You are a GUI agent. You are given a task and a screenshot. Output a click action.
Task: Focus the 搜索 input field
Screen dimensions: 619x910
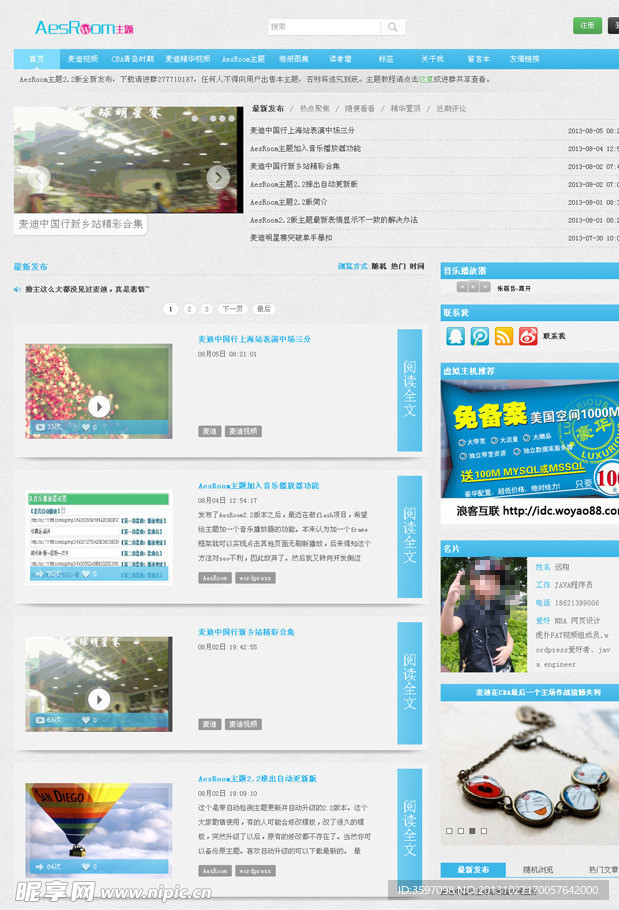point(324,27)
